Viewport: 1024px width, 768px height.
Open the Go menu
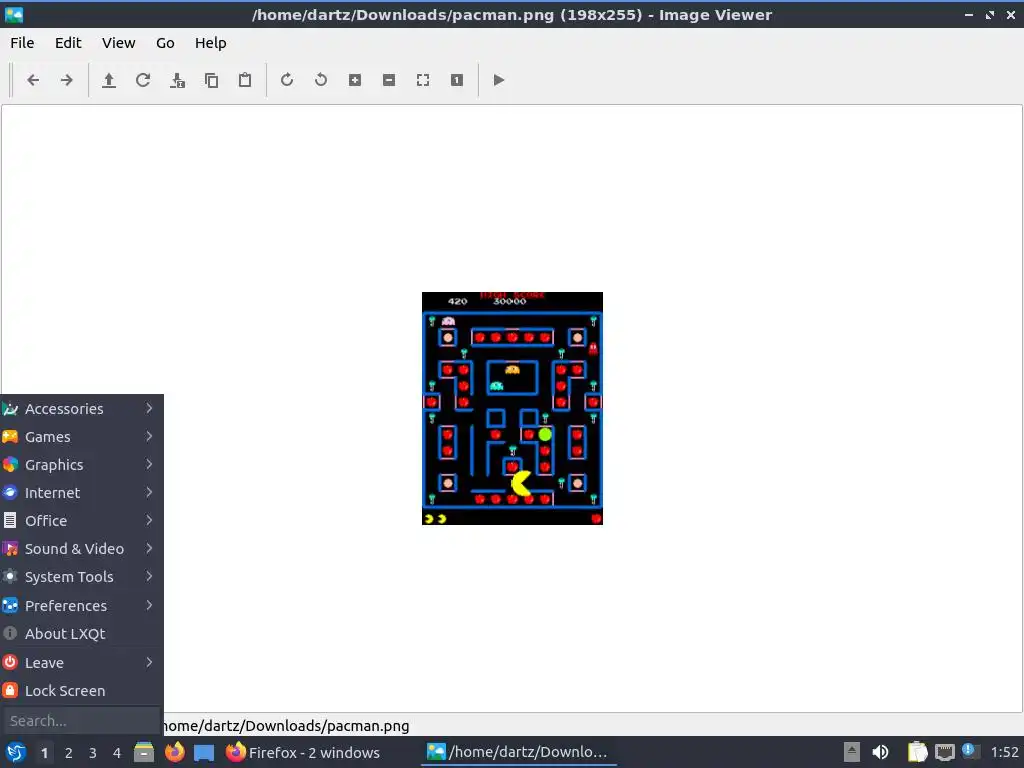pyautogui.click(x=165, y=43)
